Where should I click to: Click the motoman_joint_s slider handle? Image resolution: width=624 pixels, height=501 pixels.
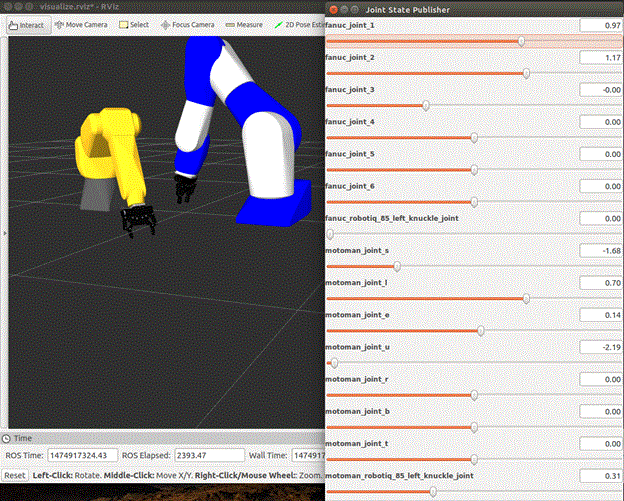397,266
